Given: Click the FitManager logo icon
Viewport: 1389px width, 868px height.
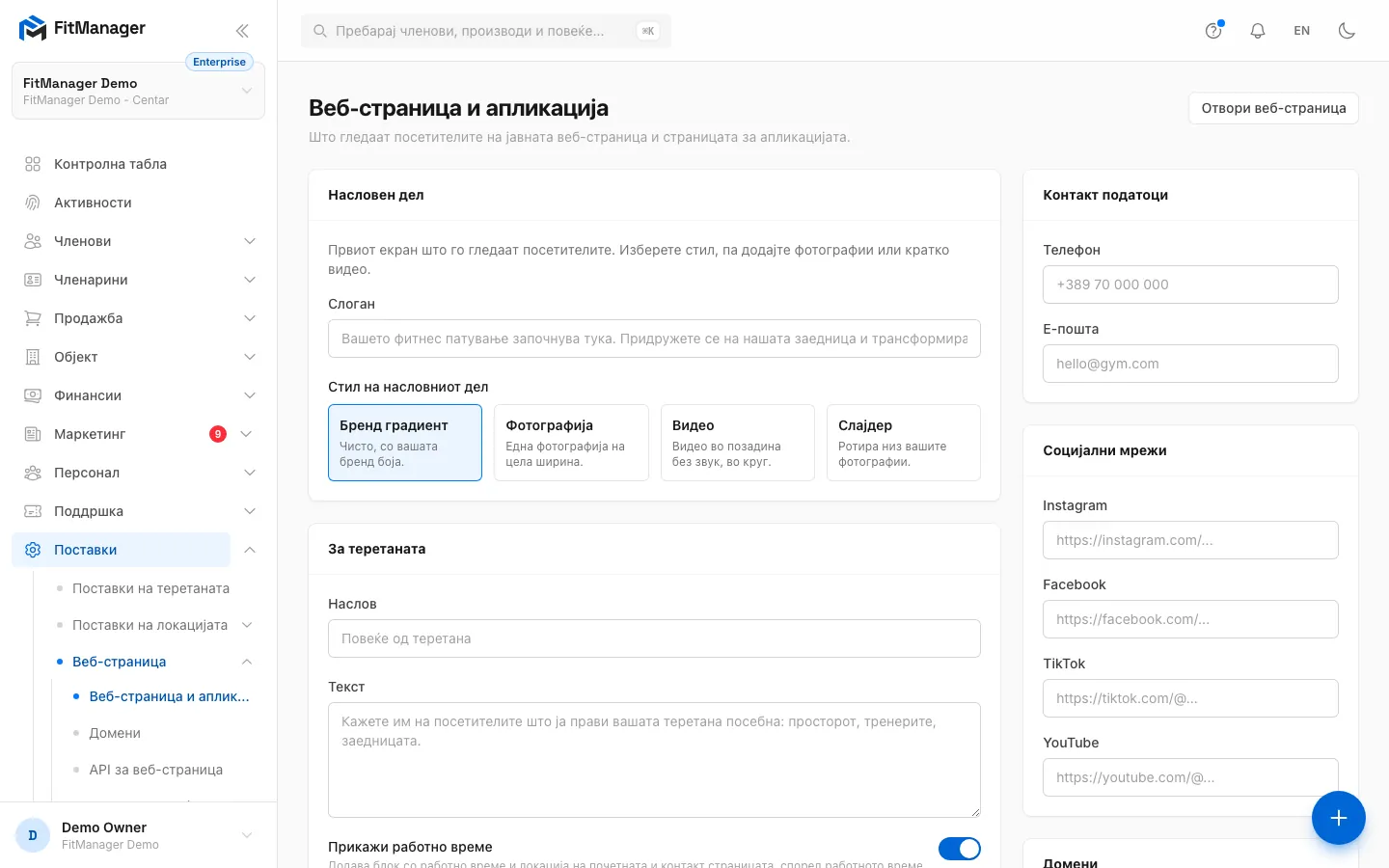Looking at the screenshot, I should [33, 29].
